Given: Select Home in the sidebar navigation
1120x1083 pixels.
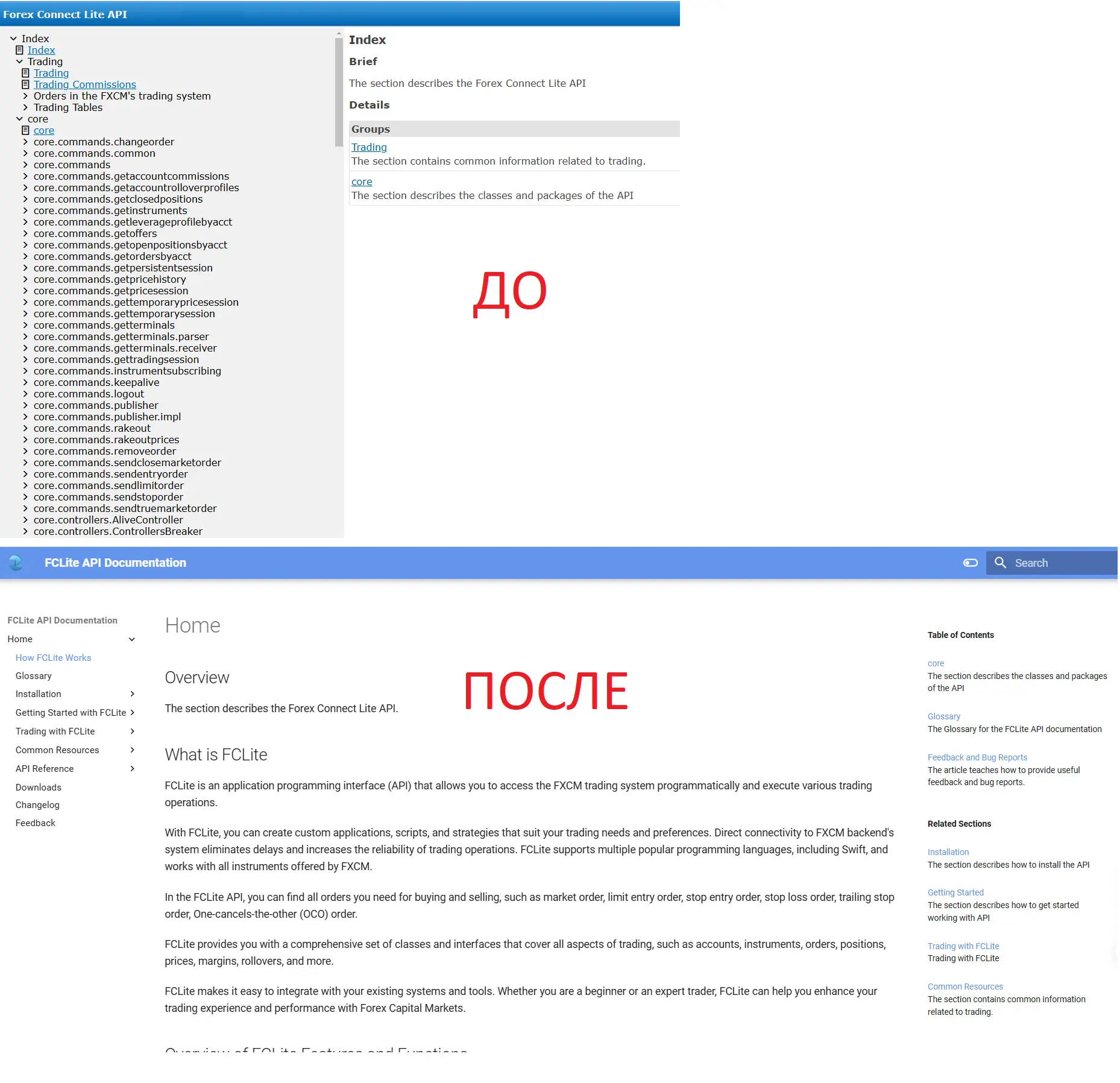Looking at the screenshot, I should coord(20,639).
